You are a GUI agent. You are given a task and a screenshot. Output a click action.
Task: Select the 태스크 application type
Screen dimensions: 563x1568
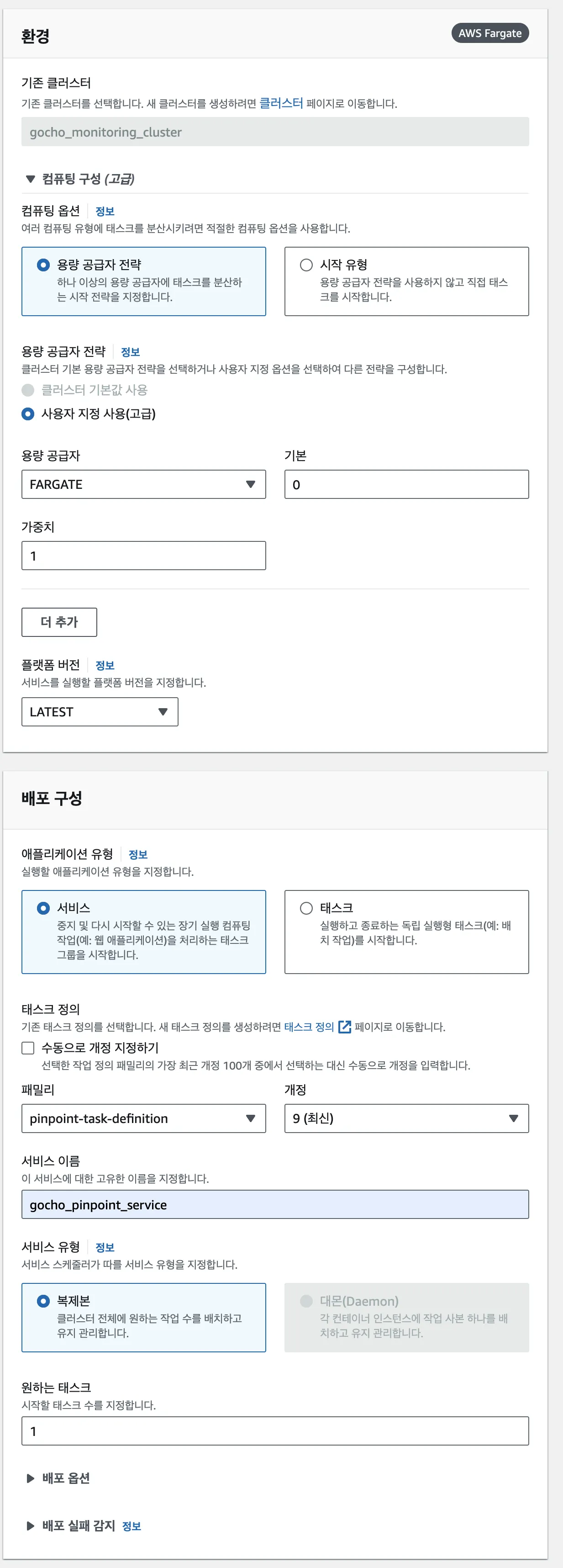[306, 908]
